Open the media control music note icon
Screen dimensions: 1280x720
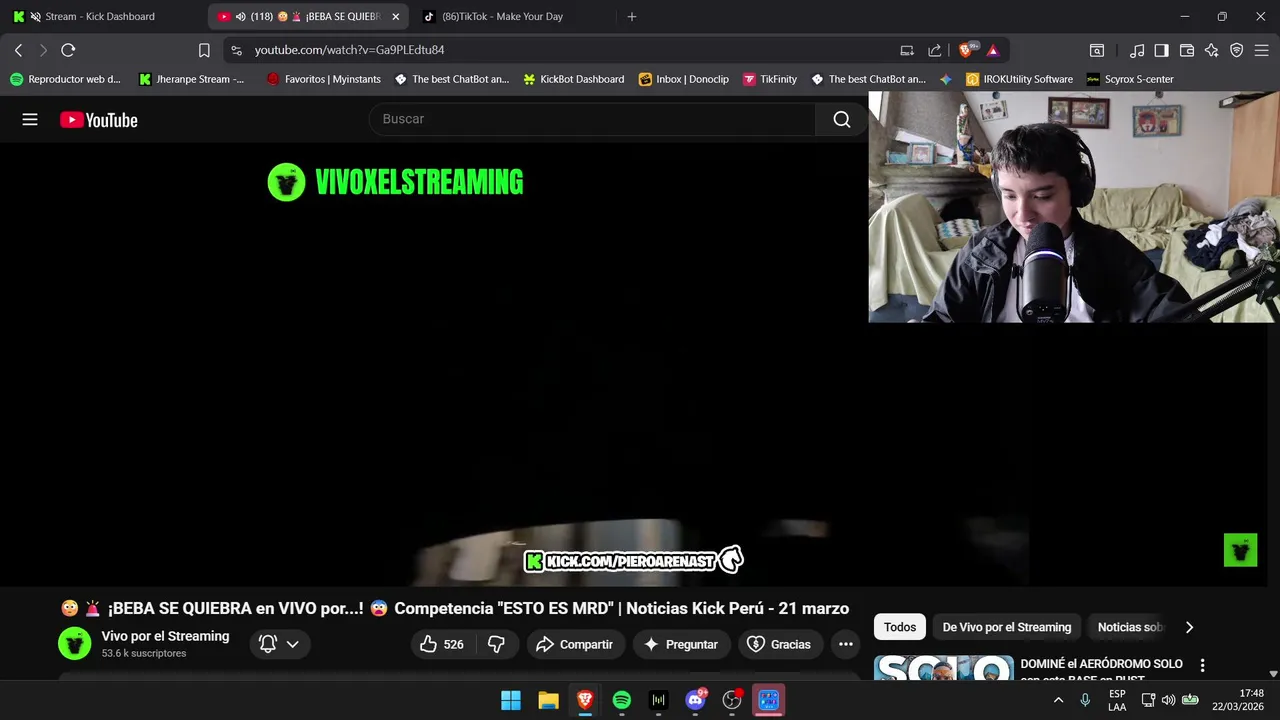tap(1137, 50)
